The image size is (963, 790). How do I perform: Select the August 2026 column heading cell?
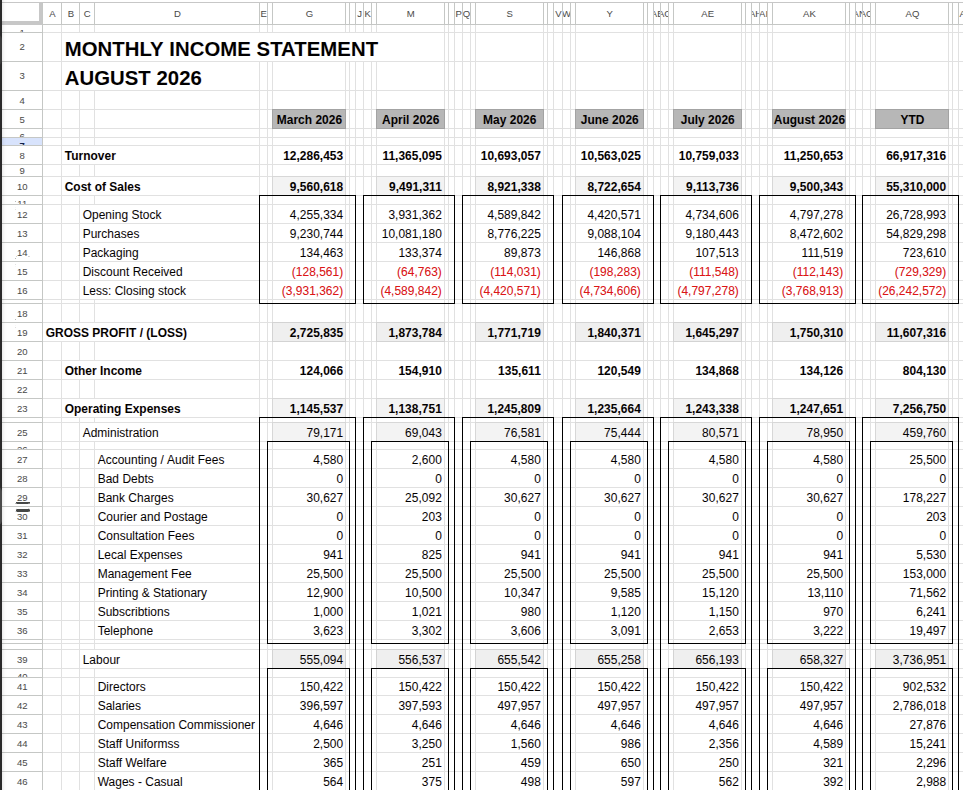(x=809, y=120)
